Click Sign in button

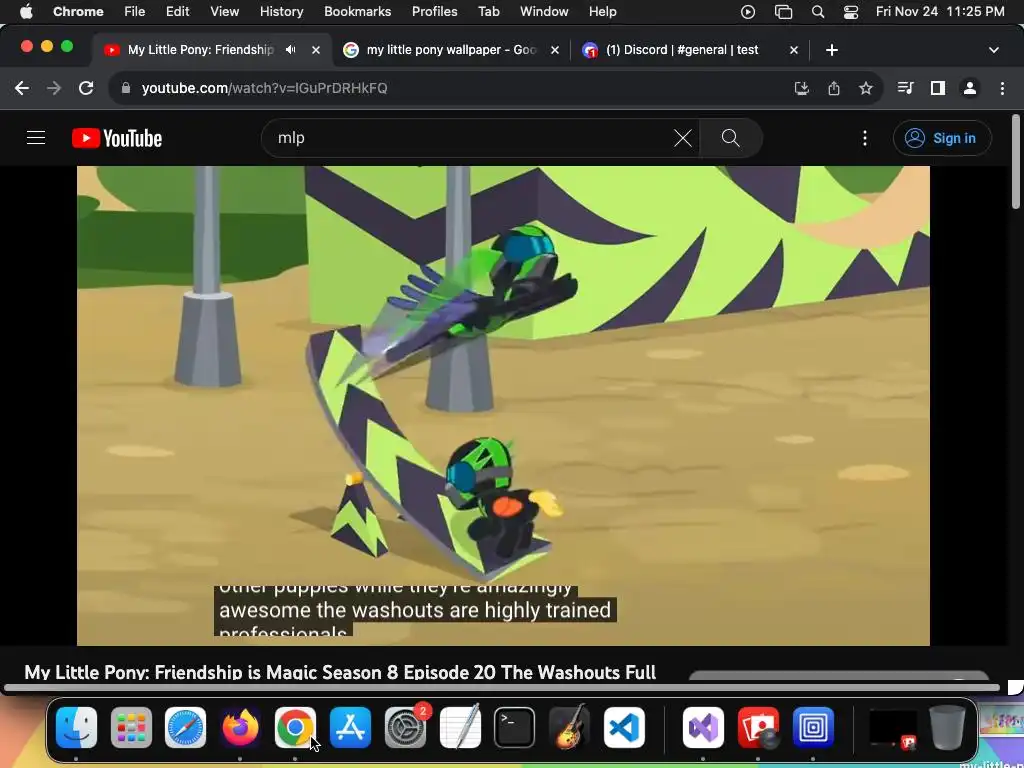tap(942, 138)
